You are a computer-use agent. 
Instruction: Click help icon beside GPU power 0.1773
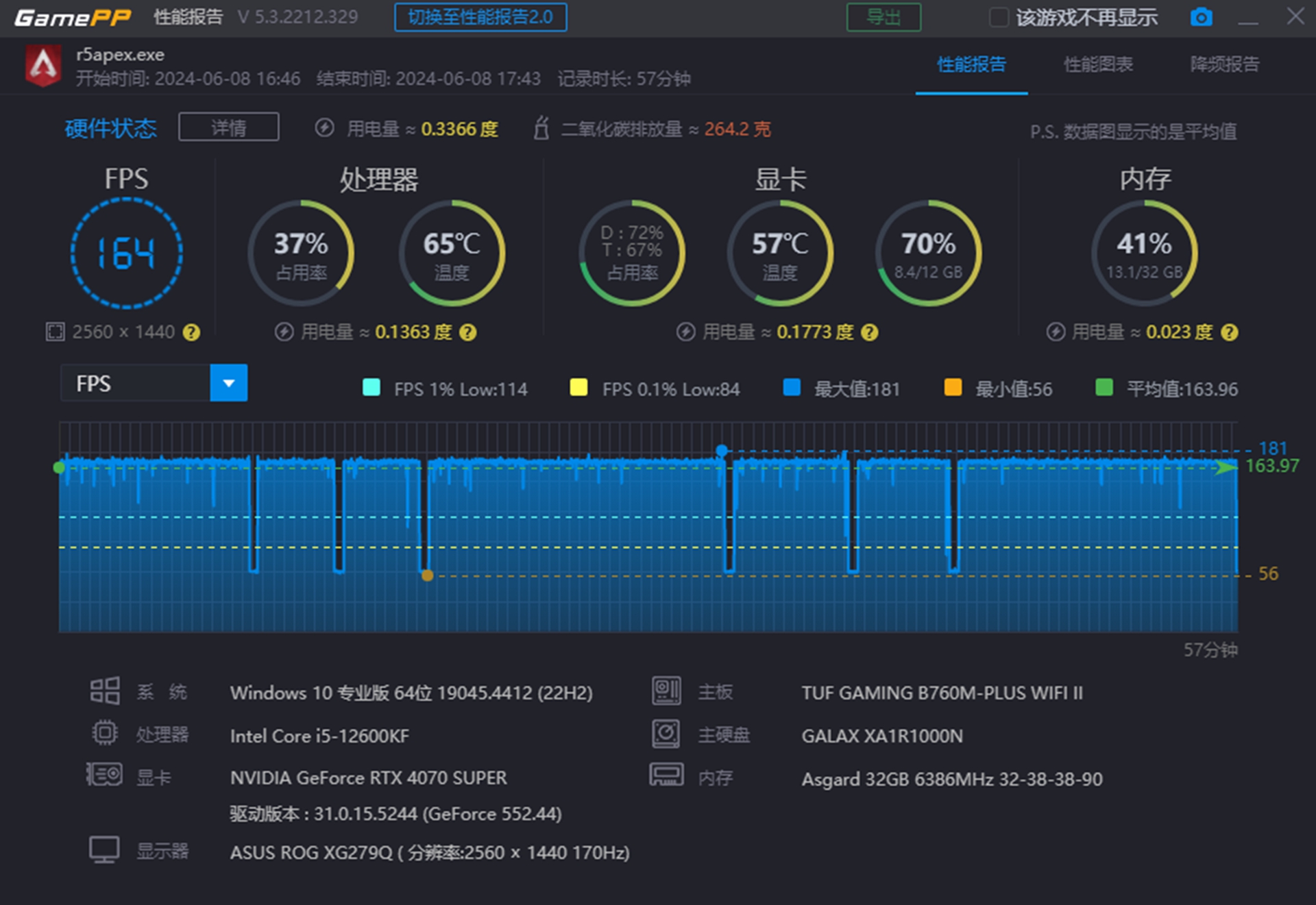click(869, 333)
